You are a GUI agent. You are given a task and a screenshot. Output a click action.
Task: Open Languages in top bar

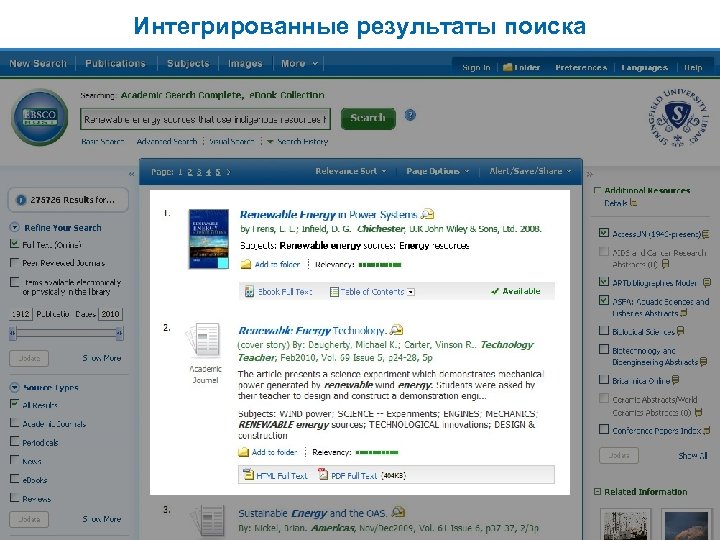pyautogui.click(x=644, y=68)
